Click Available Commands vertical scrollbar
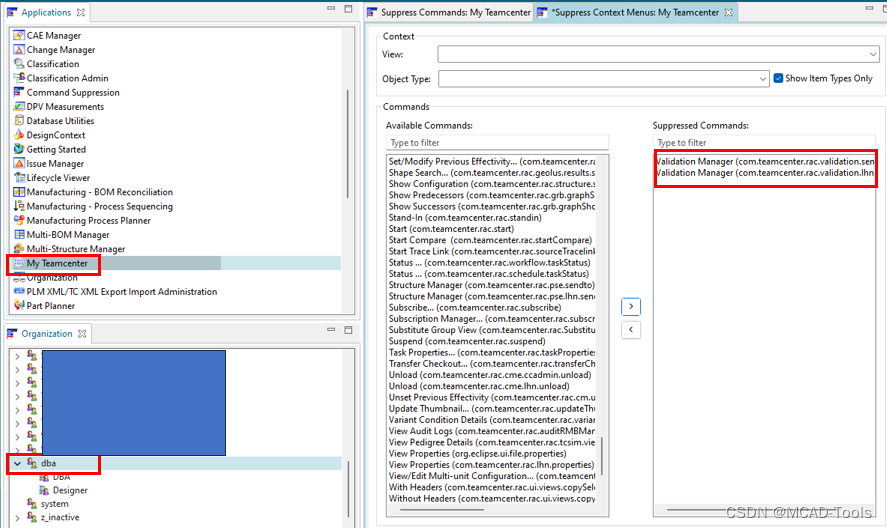The height and width of the screenshot is (528, 887). (602, 456)
